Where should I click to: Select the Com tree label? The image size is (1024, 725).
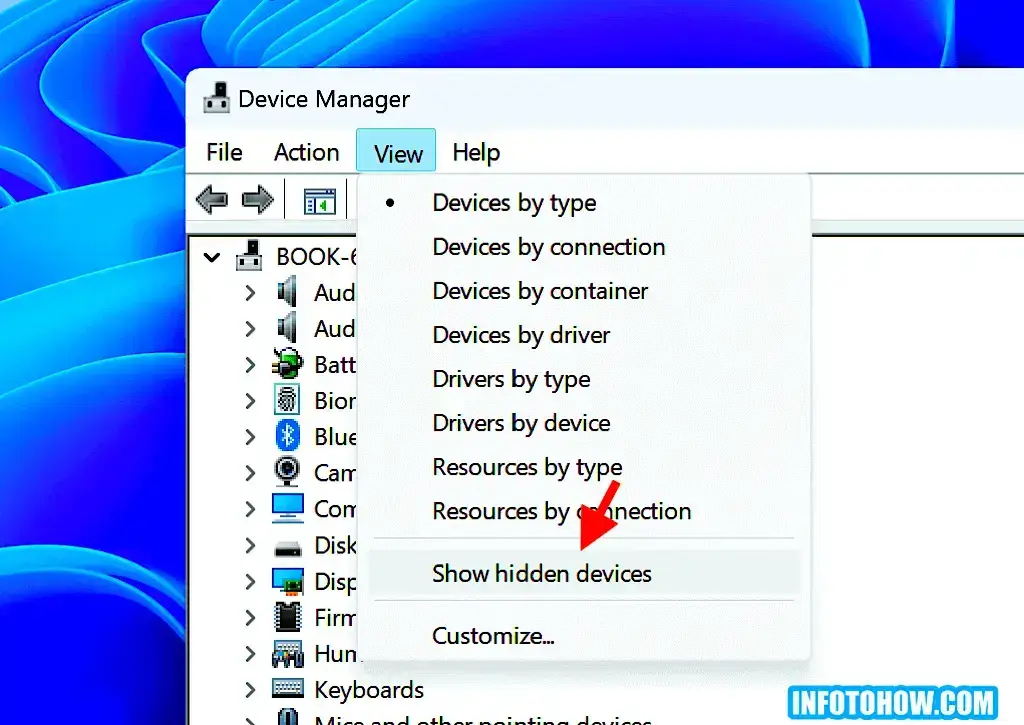pyautogui.click(x=335, y=509)
